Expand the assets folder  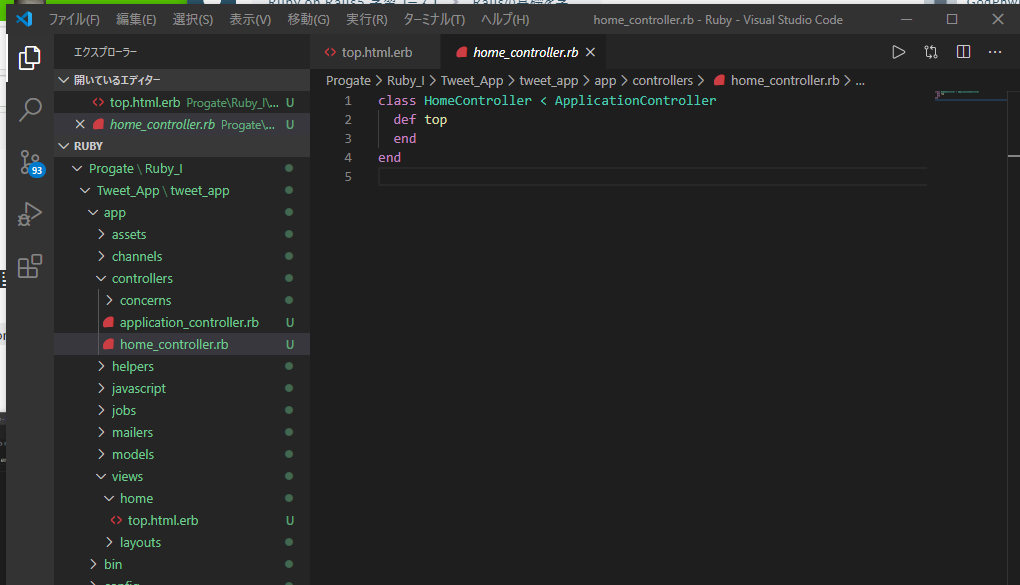tap(128, 235)
